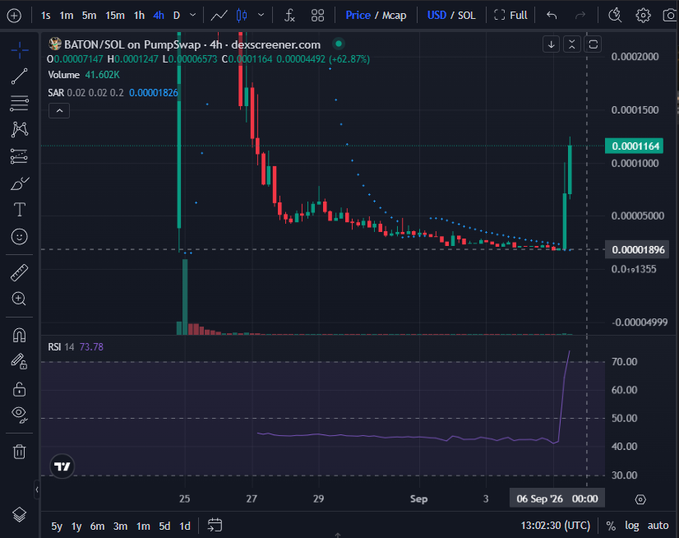Open the chart layout grid icon
The height and width of the screenshot is (538, 679).
(x=317, y=16)
